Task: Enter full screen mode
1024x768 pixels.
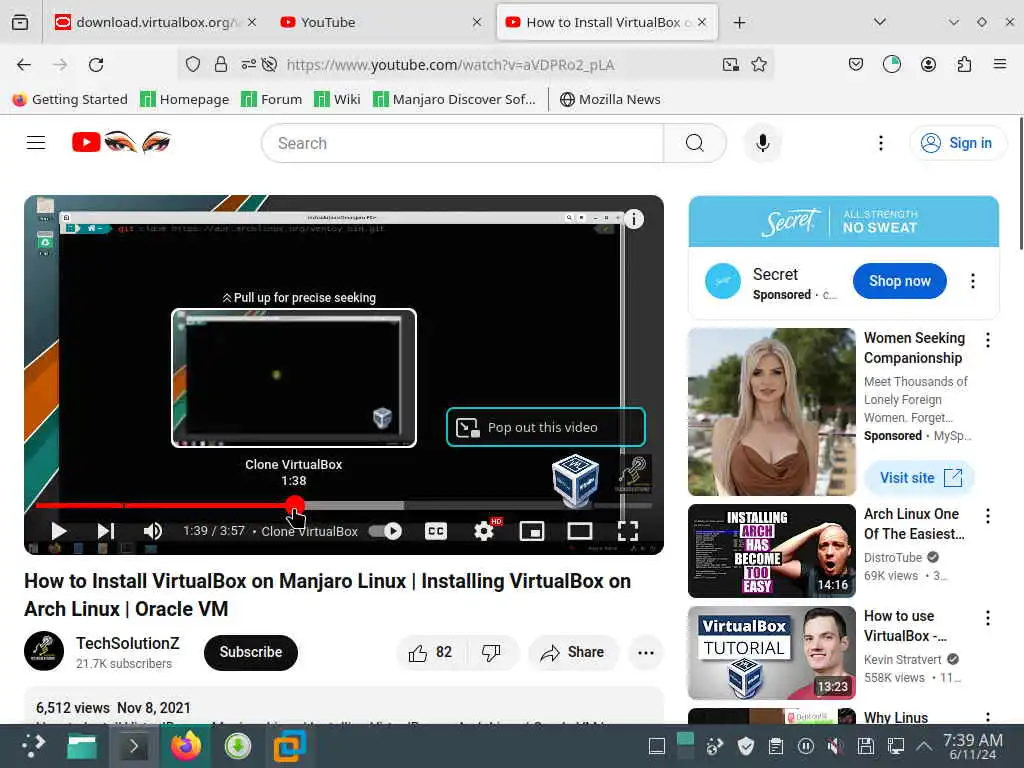Action: (x=628, y=531)
